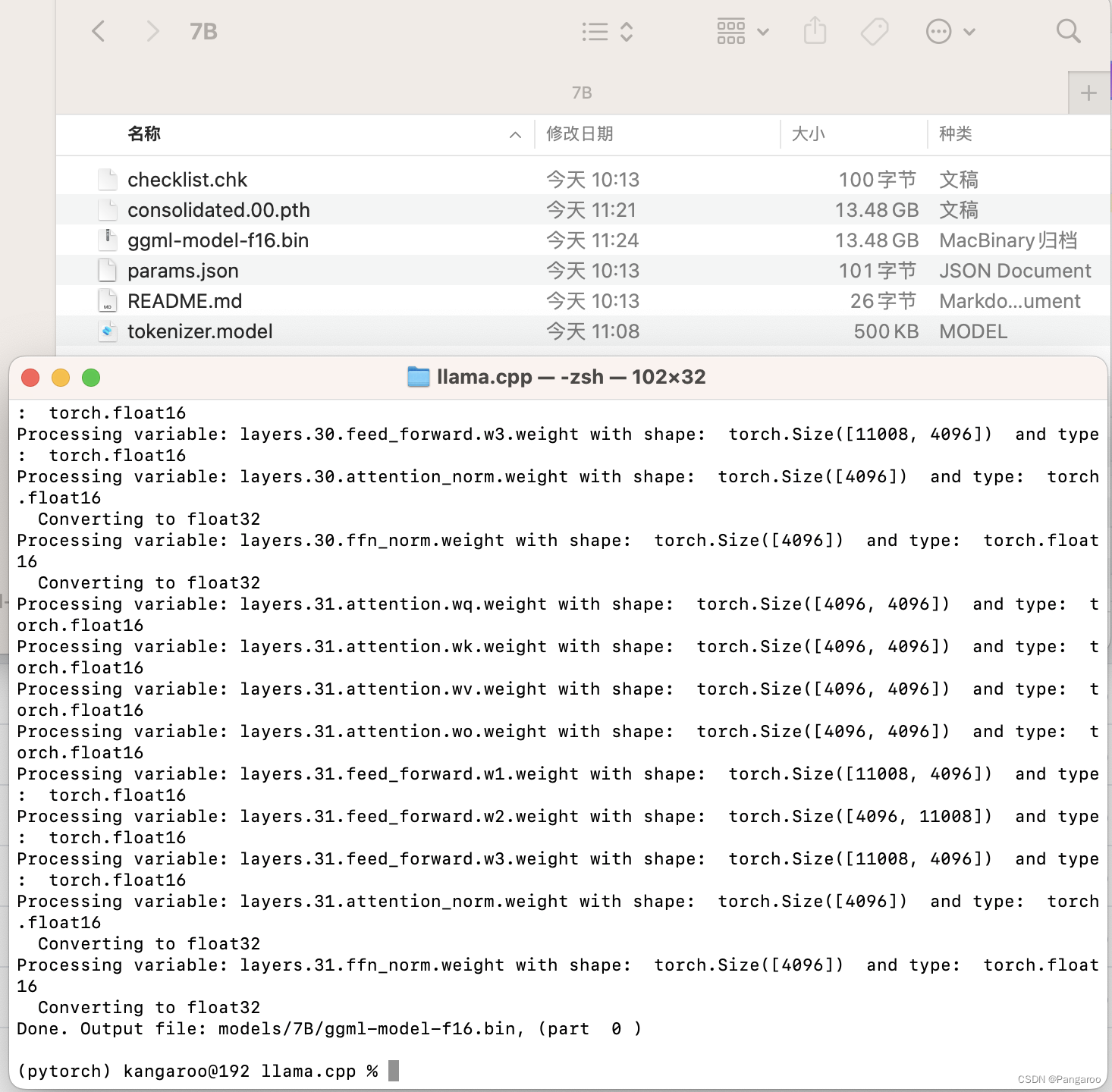Click the checklist.chk document icon
The height and width of the screenshot is (1092, 1112).
pyautogui.click(x=108, y=180)
